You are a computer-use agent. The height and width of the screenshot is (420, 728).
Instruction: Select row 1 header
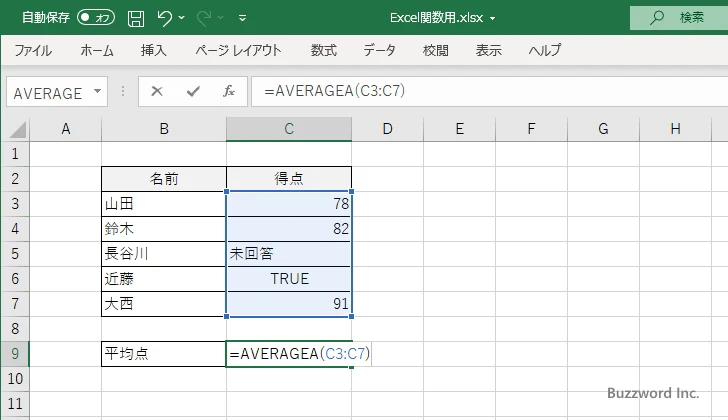(x=15, y=154)
